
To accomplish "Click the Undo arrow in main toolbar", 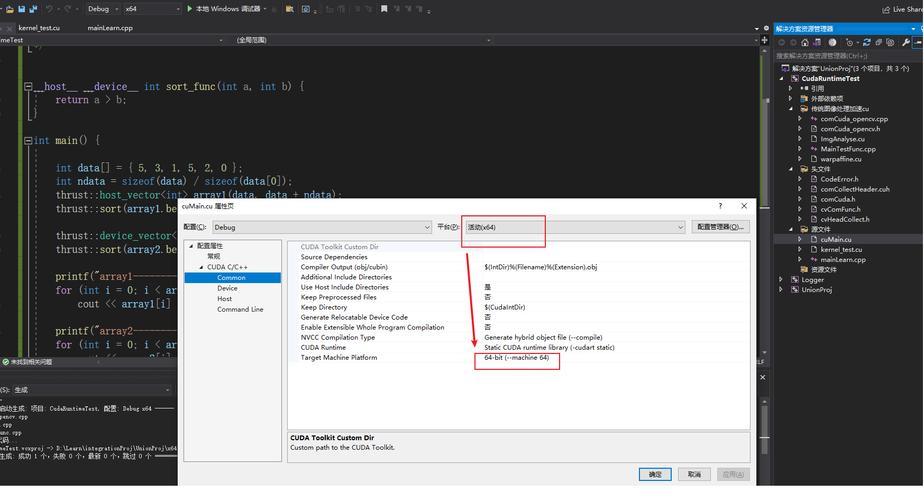I will [x=50, y=9].
